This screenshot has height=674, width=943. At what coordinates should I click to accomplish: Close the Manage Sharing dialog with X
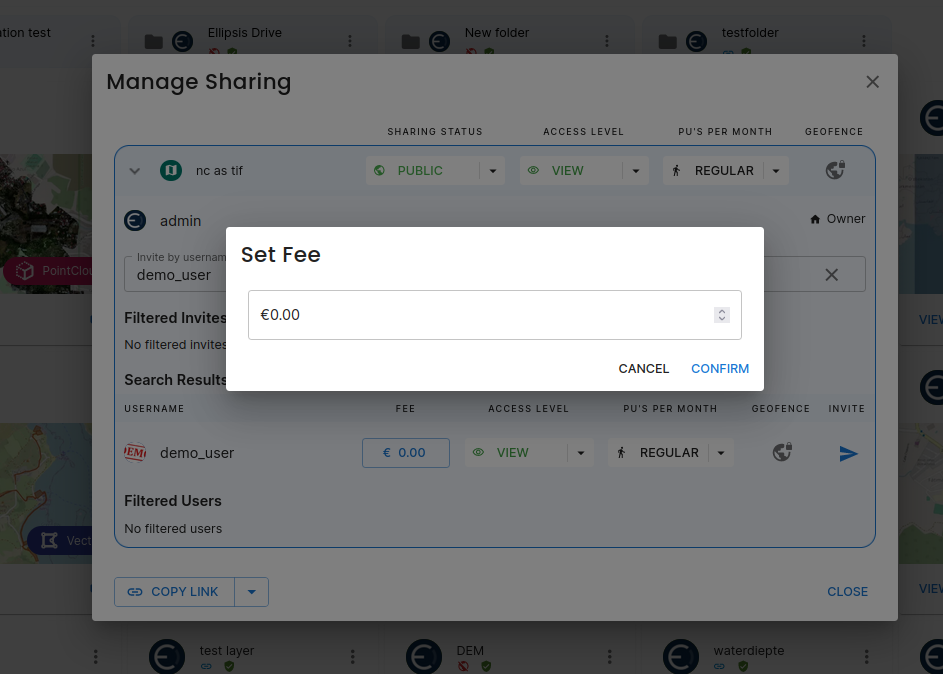click(872, 82)
